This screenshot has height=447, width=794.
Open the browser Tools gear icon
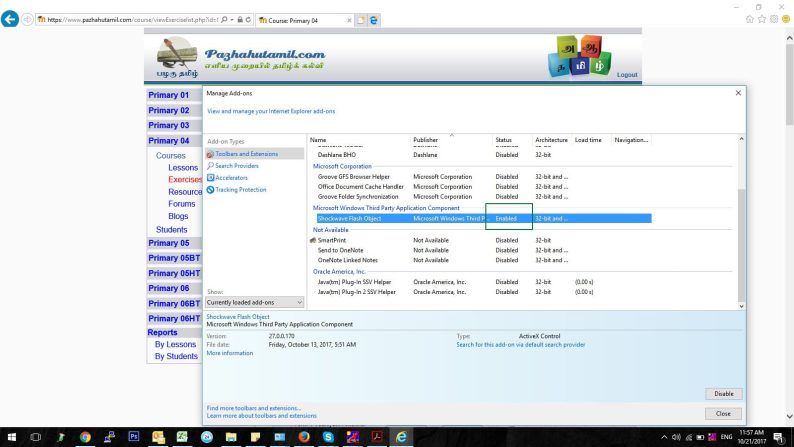pyautogui.click(x=774, y=19)
